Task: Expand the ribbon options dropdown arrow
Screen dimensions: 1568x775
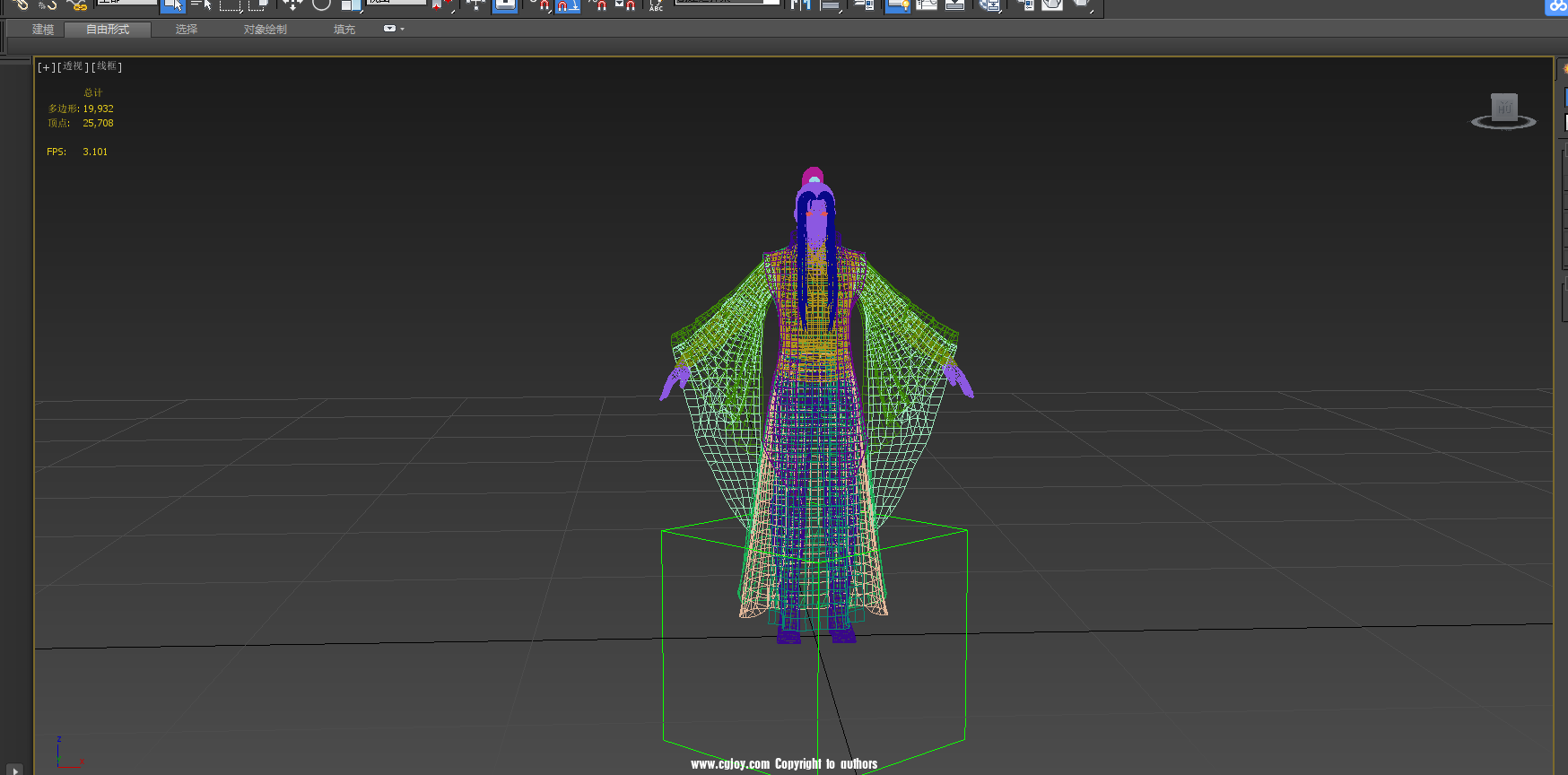Action: click(394, 29)
